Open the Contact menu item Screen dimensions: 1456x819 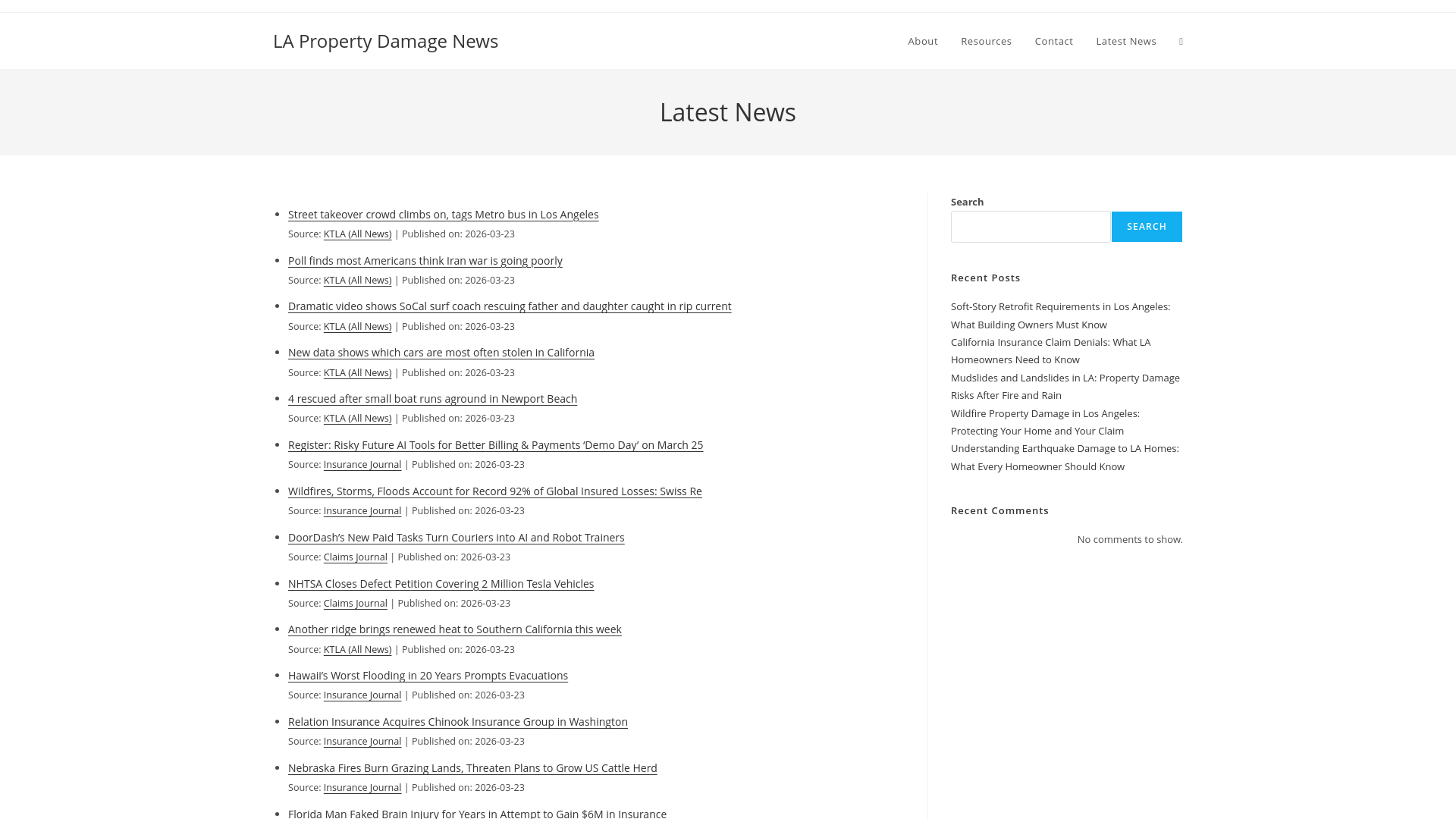[x=1053, y=41]
